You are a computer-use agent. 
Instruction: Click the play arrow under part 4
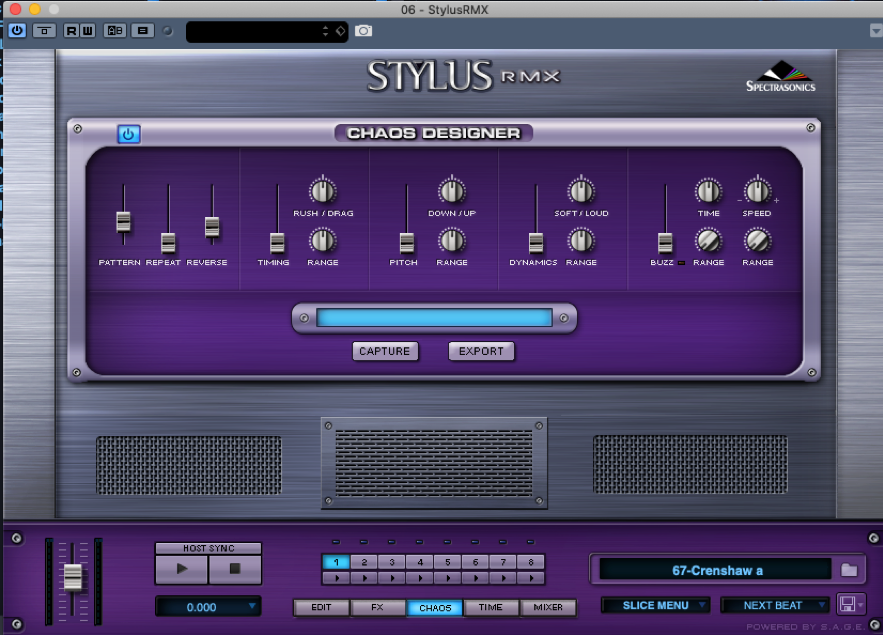(x=420, y=578)
